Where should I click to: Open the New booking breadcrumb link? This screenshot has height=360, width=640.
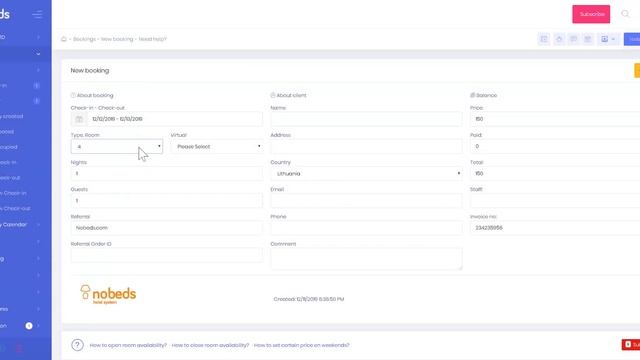(117, 39)
